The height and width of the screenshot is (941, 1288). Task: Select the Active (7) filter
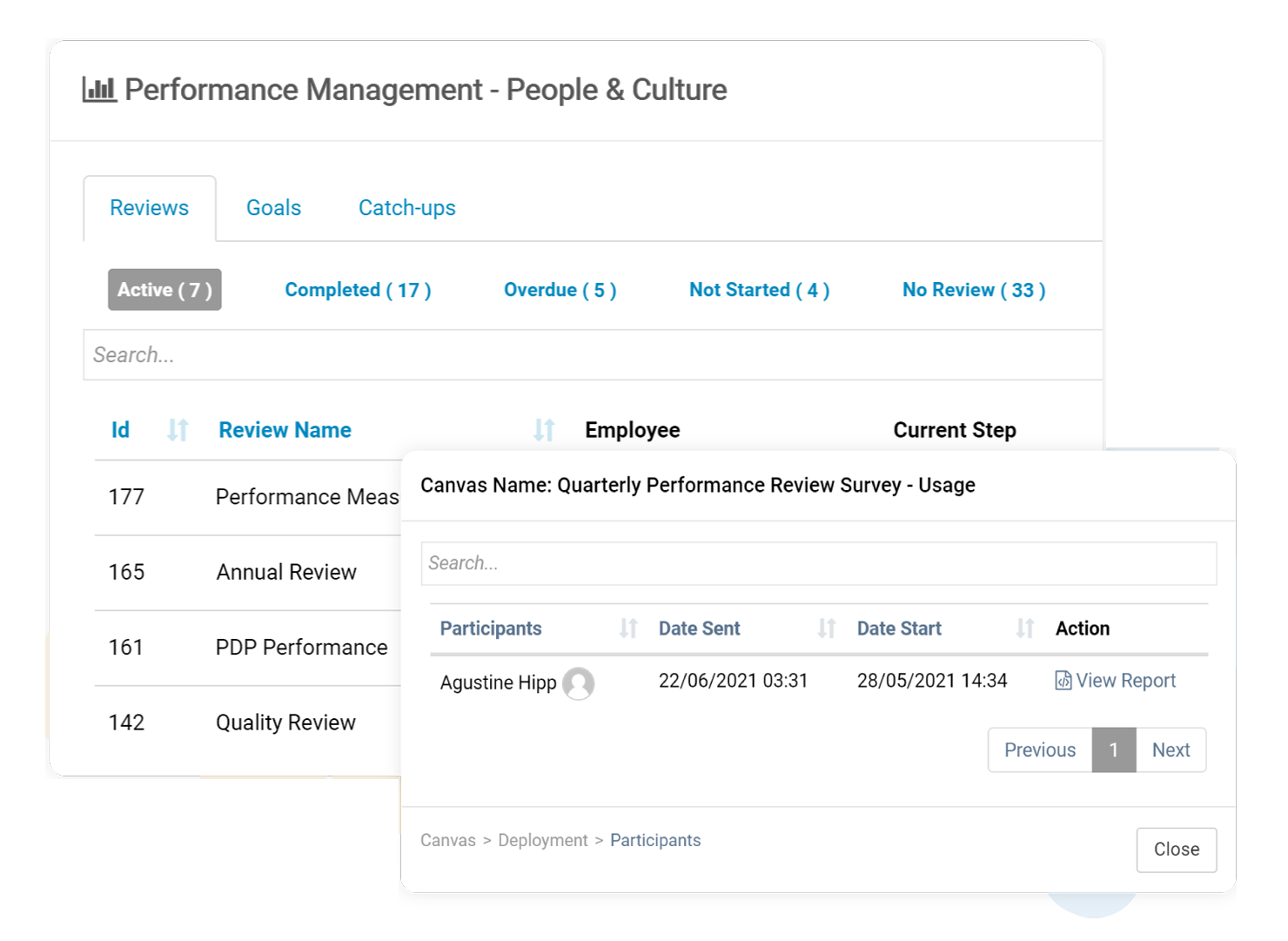click(164, 290)
